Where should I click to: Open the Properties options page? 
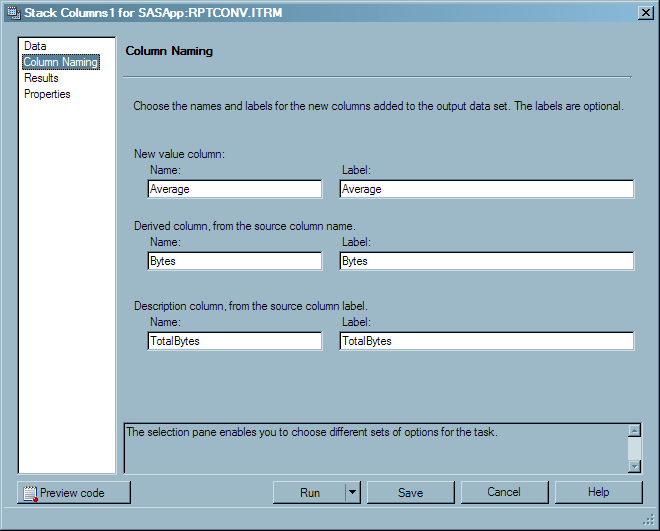coord(47,94)
